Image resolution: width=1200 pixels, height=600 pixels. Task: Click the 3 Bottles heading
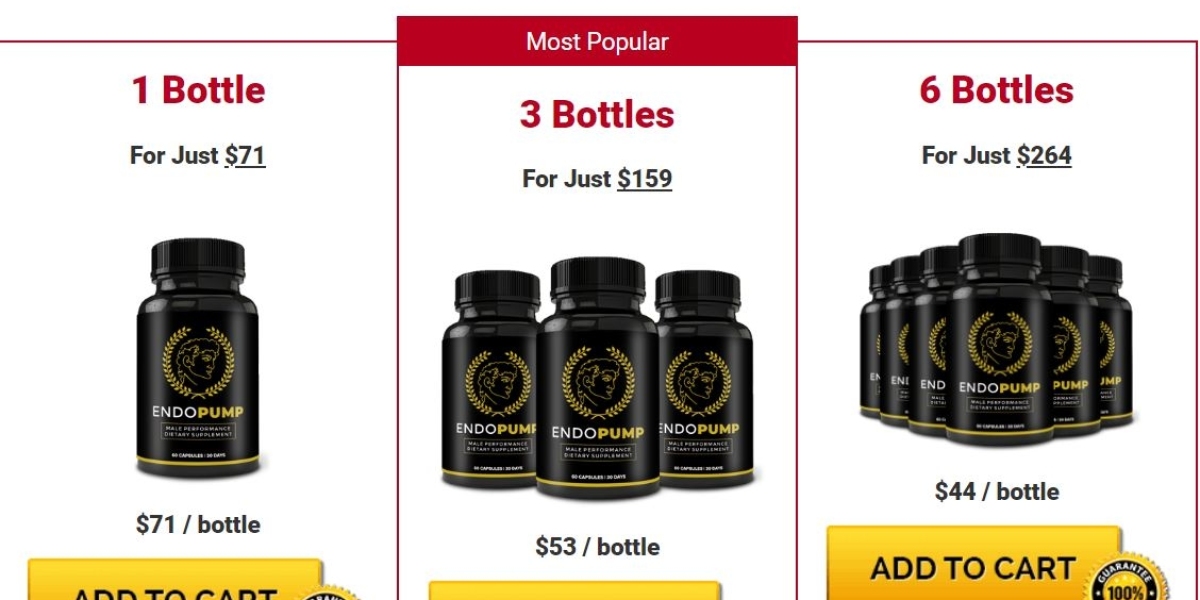tap(597, 114)
